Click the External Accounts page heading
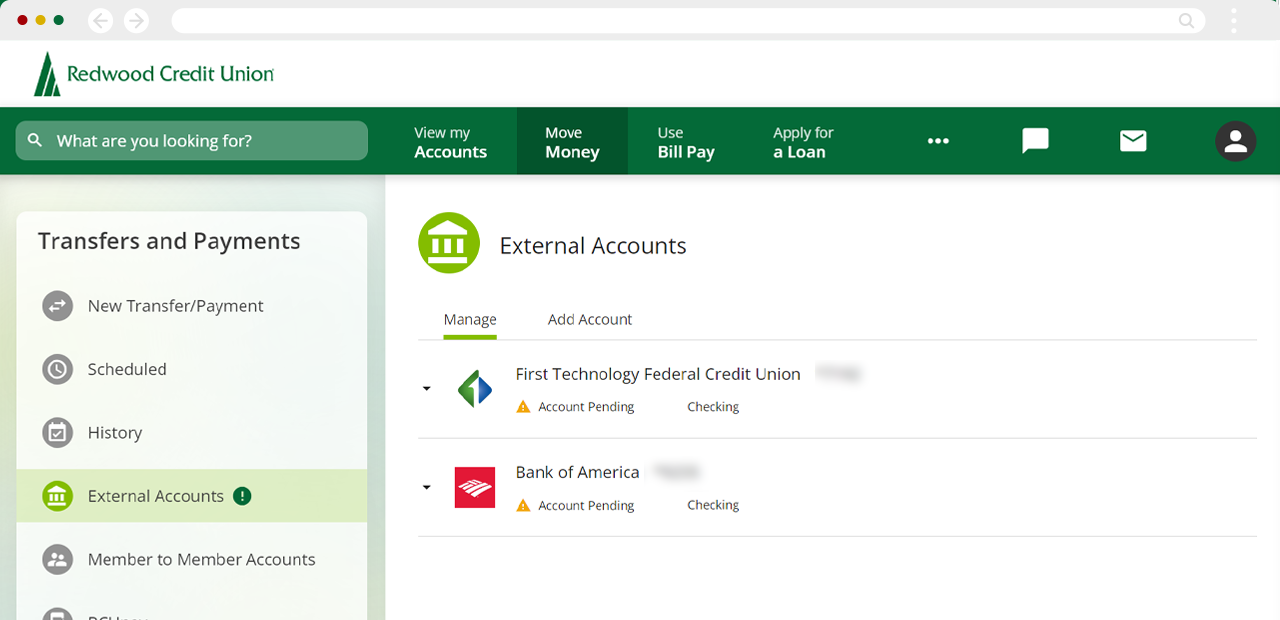Screen dimensions: 1280x620 tap(593, 246)
